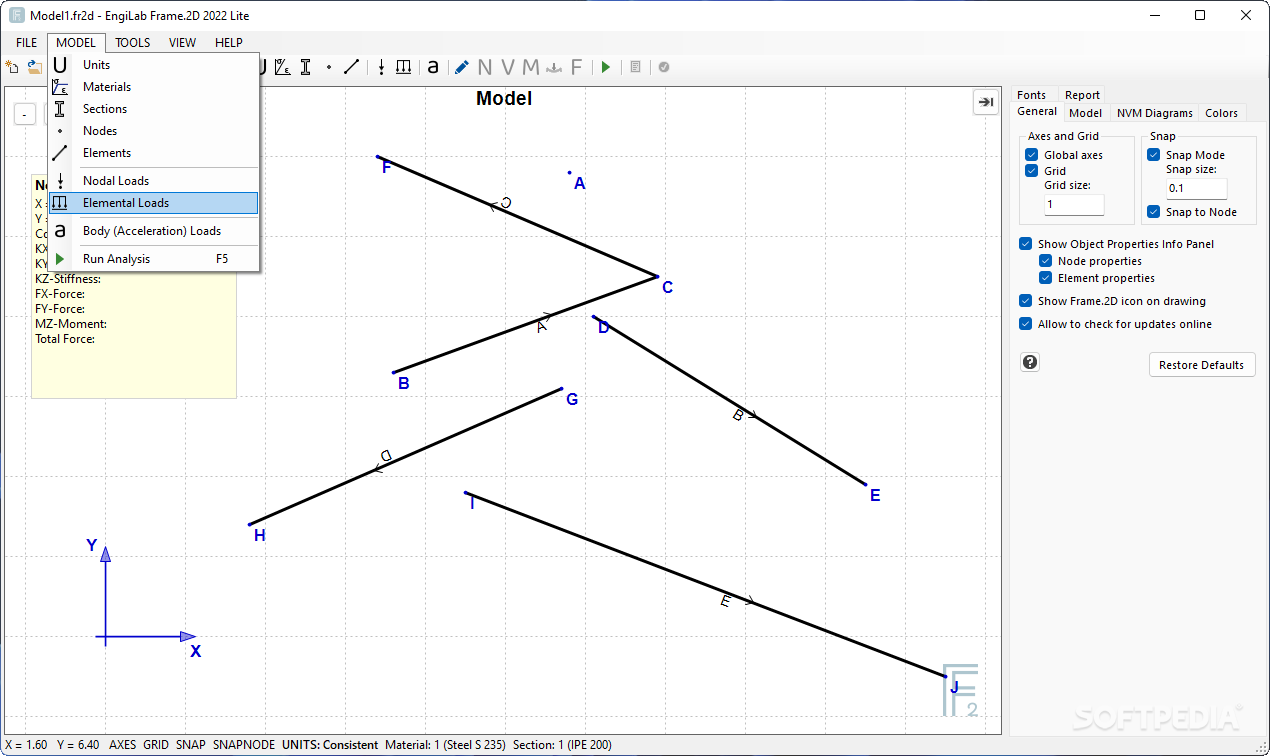Open Materials via toolbar stress-strain icon
The image size is (1270, 756).
284,67
